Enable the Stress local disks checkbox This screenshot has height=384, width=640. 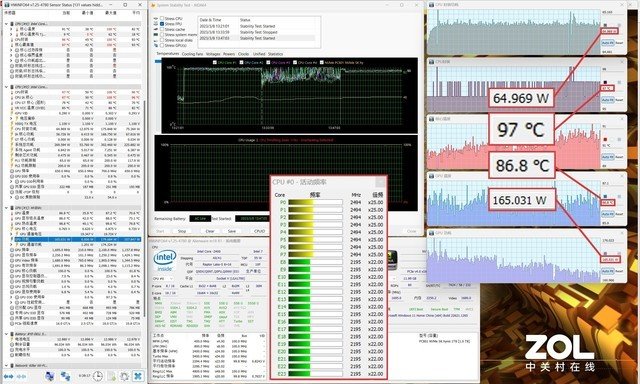[x=162, y=40]
